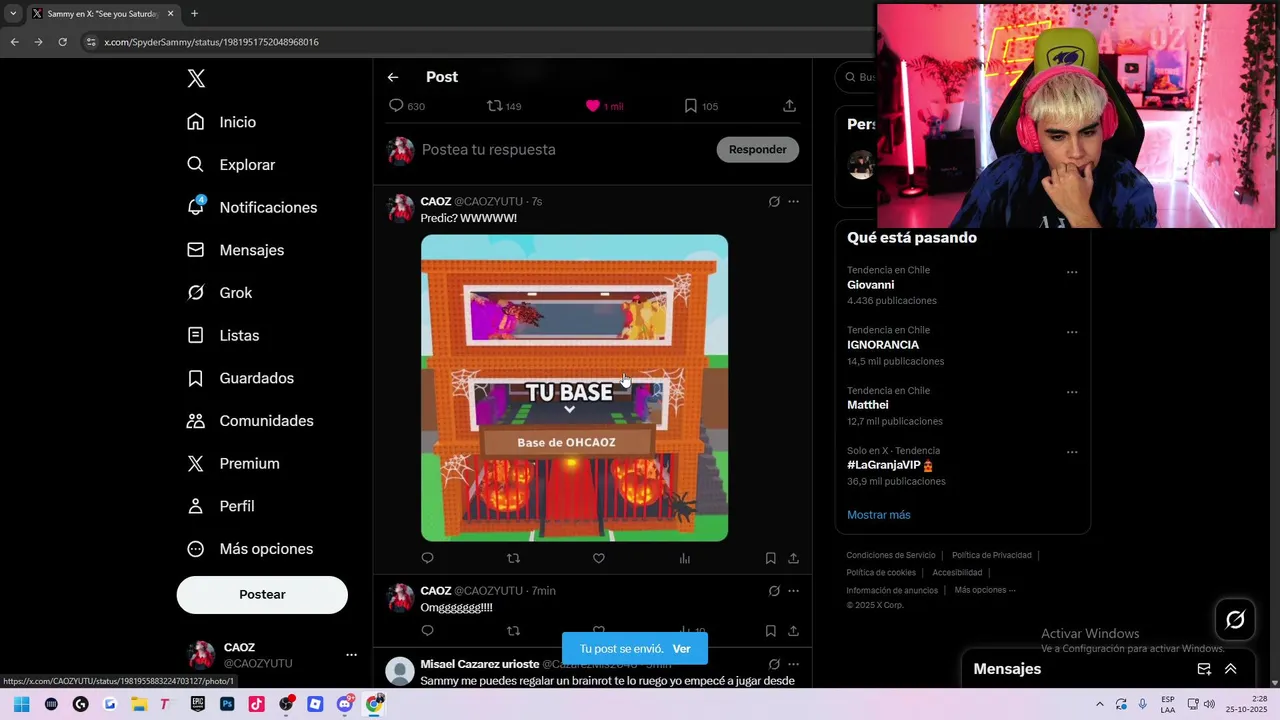Open TikTok from the taskbar
Image resolution: width=1280 pixels, height=720 pixels.
click(257, 704)
